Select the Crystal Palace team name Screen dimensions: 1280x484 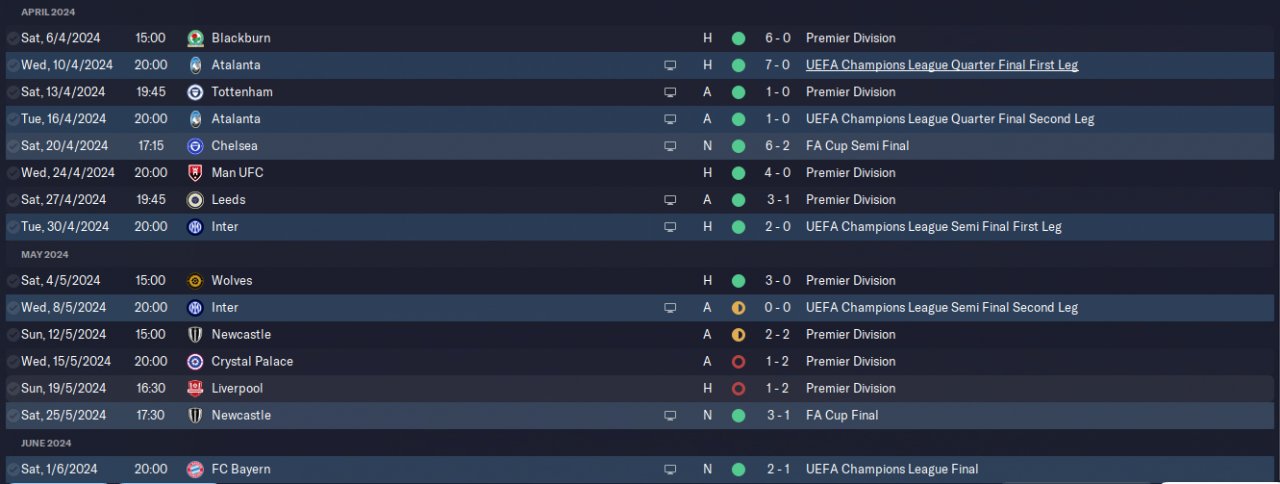[x=252, y=362]
